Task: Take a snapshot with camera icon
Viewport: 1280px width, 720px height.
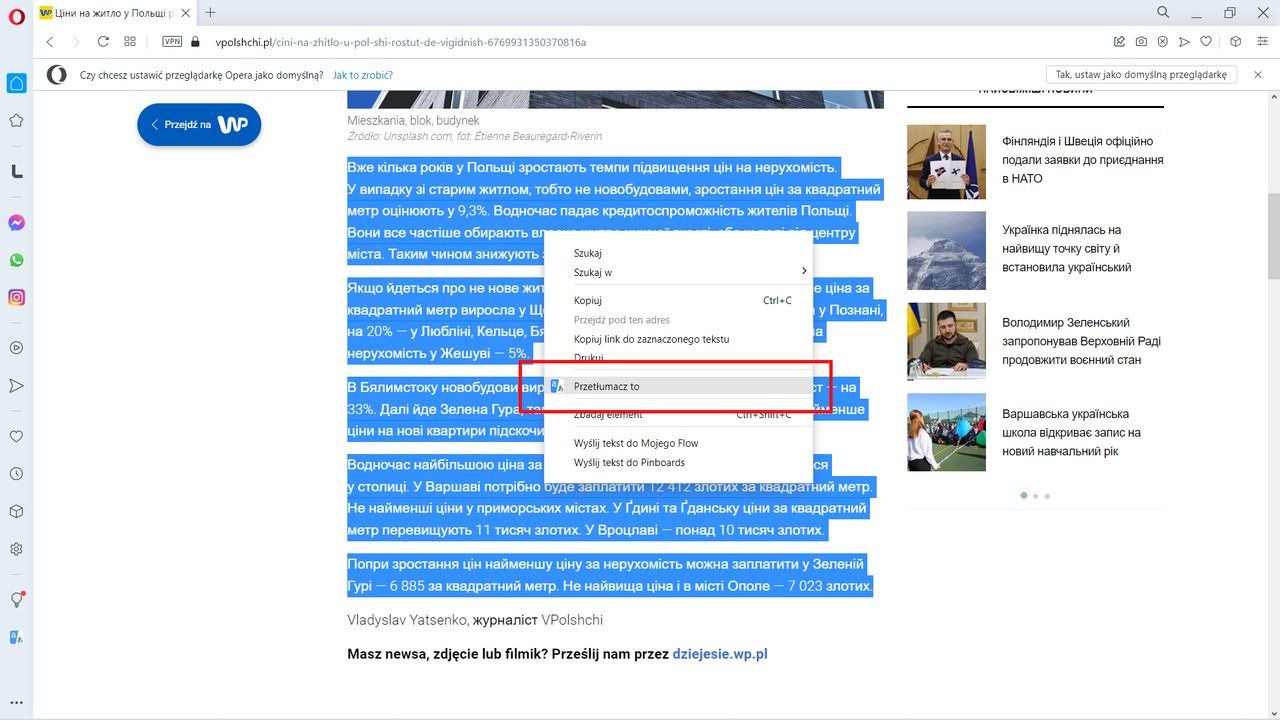Action: coord(1141,42)
